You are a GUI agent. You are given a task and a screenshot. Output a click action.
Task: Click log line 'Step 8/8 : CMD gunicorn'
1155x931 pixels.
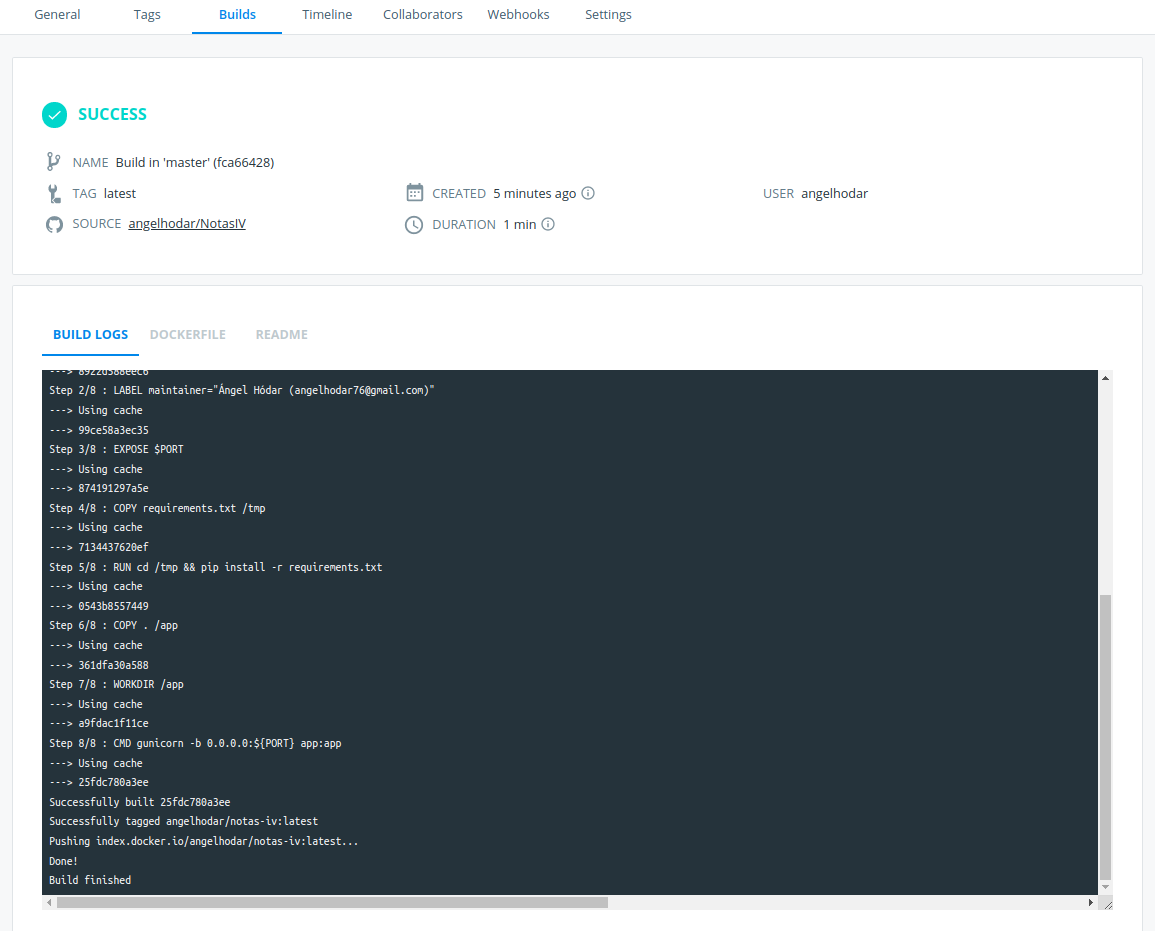point(195,743)
